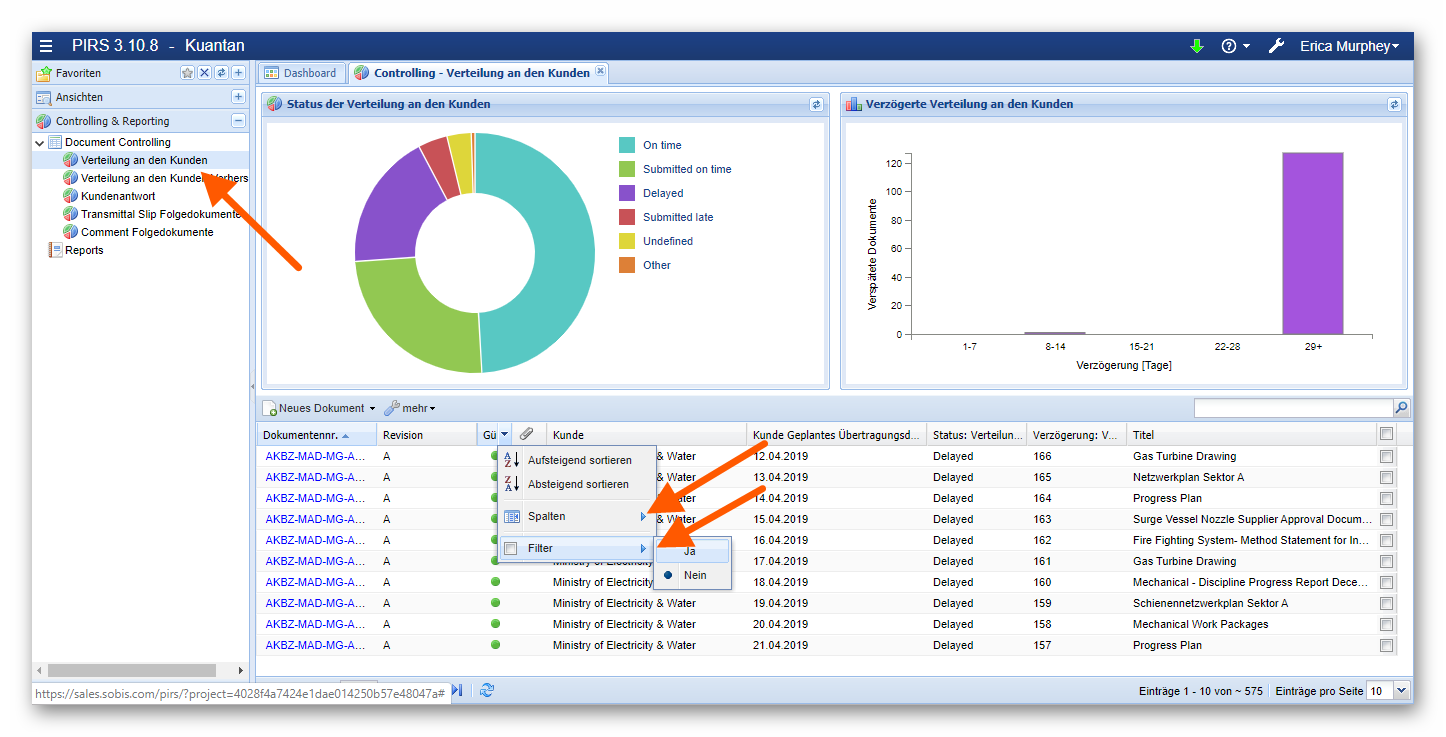The width and height of the screenshot is (1446, 737).
Task: Open the wrench settings icon in header
Action: click(x=1275, y=46)
